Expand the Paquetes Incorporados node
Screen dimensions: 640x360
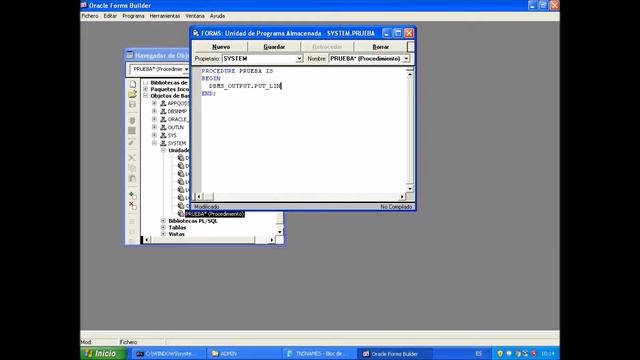coord(145,89)
